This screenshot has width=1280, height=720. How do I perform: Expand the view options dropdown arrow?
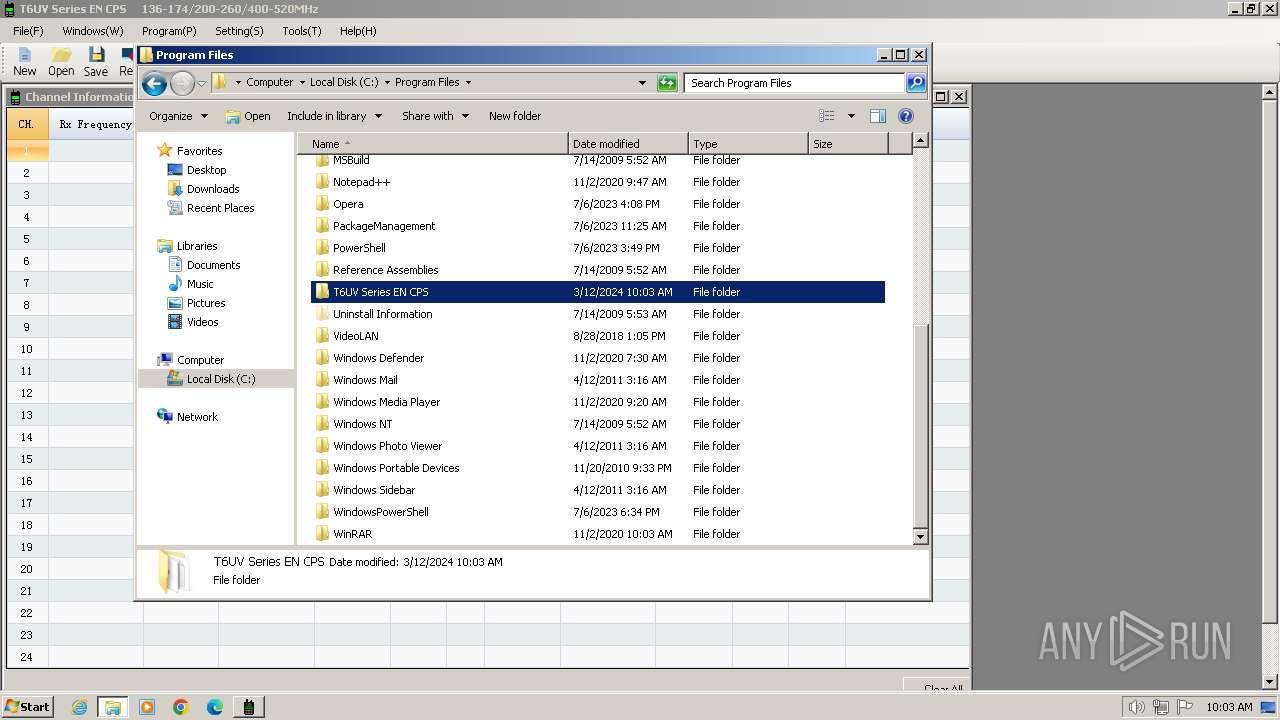[851, 116]
